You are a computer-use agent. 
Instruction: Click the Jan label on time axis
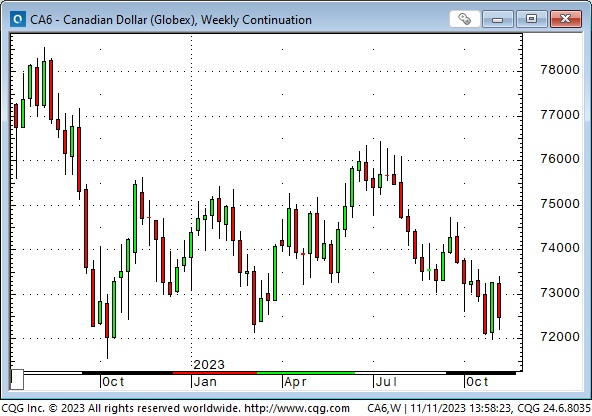(205, 382)
